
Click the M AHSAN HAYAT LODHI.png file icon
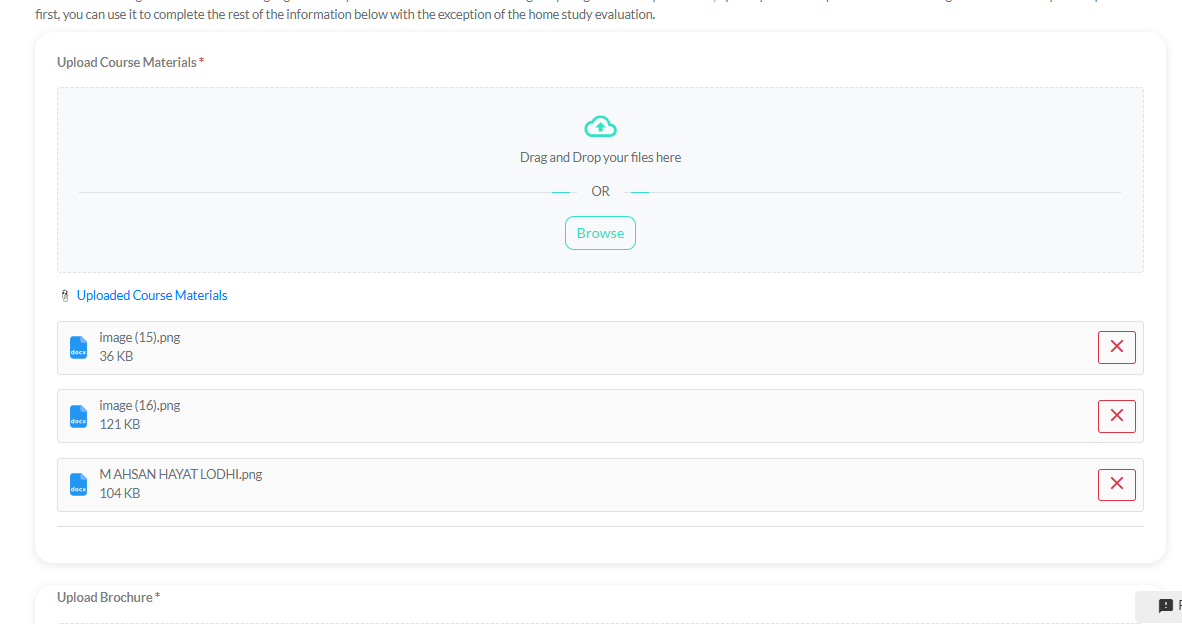[x=78, y=485]
